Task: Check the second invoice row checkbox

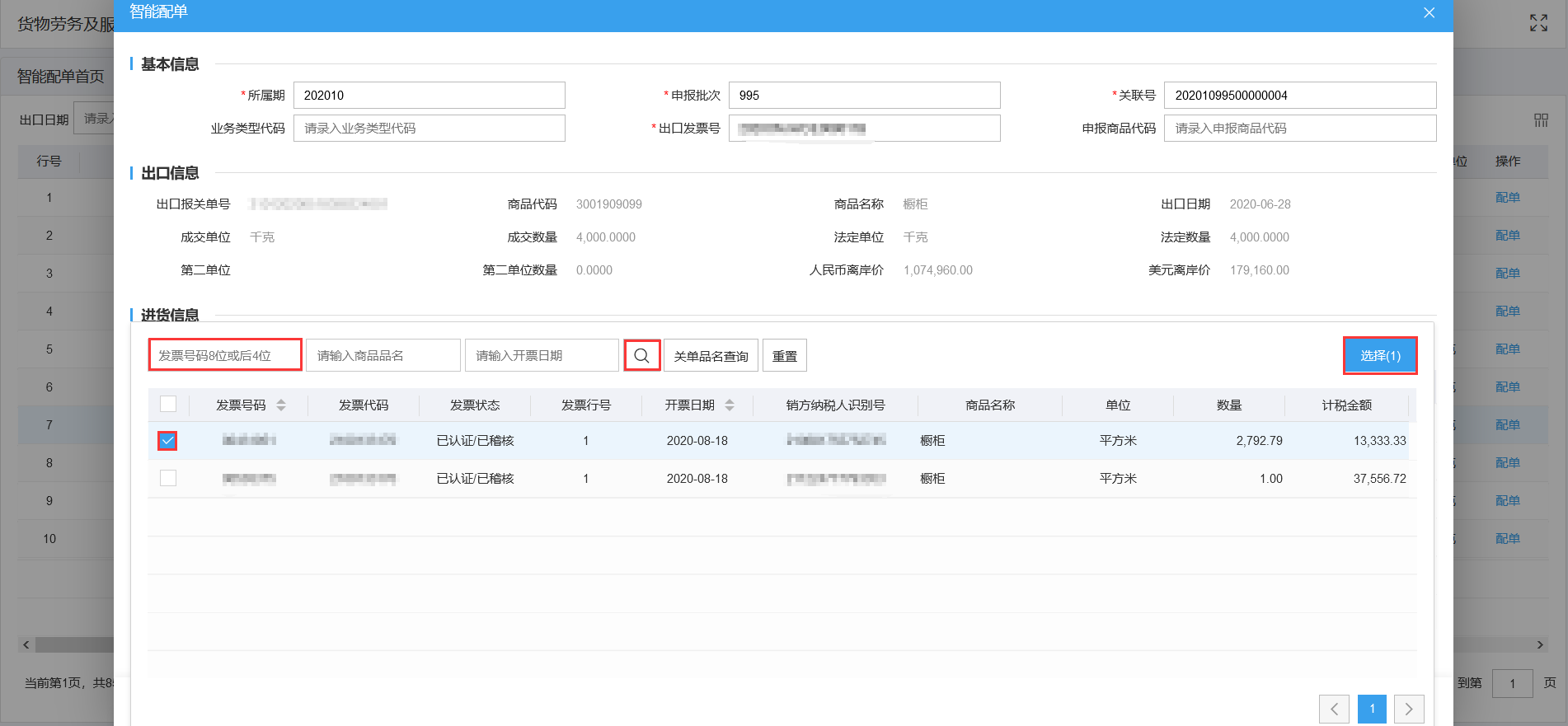Action: [168, 478]
